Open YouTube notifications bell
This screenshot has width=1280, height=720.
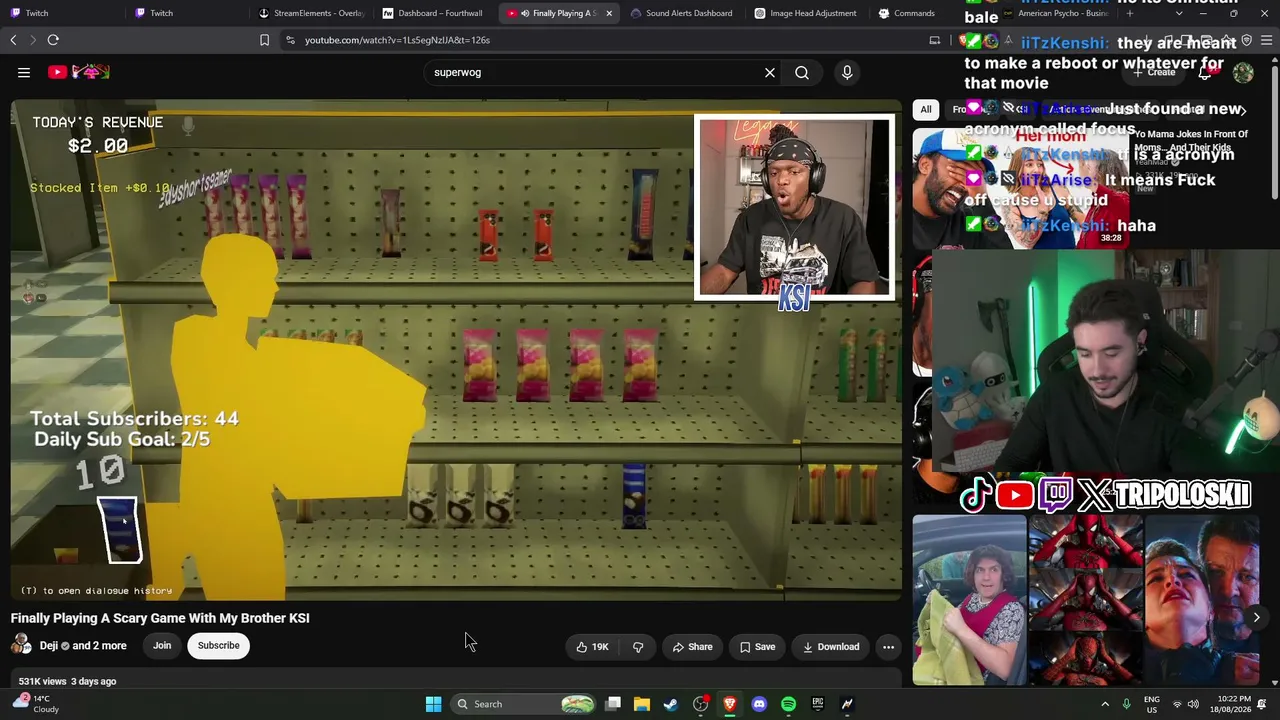1205,72
